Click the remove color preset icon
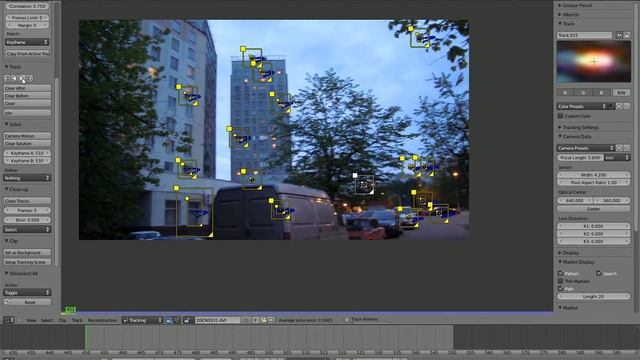 [x=627, y=106]
